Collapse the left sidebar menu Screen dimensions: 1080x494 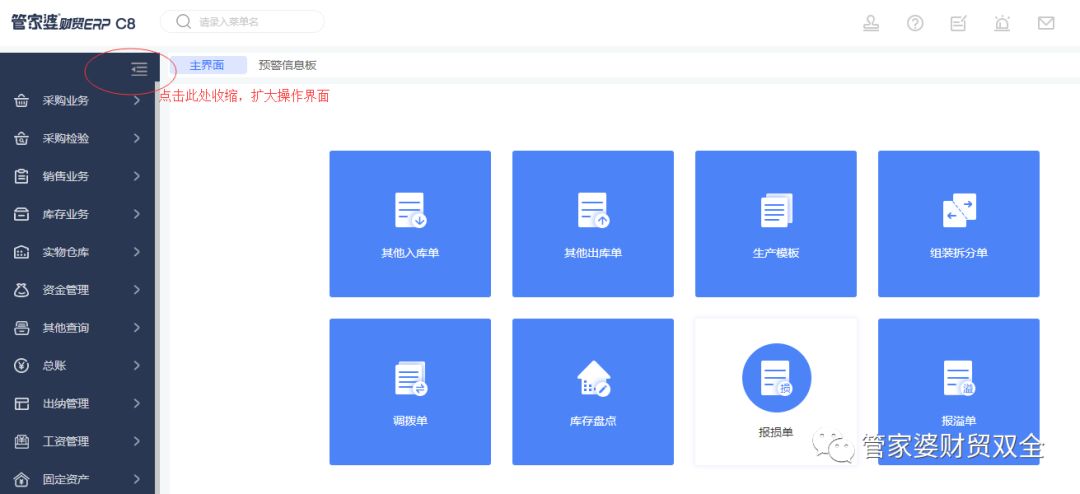pyautogui.click(x=139, y=69)
